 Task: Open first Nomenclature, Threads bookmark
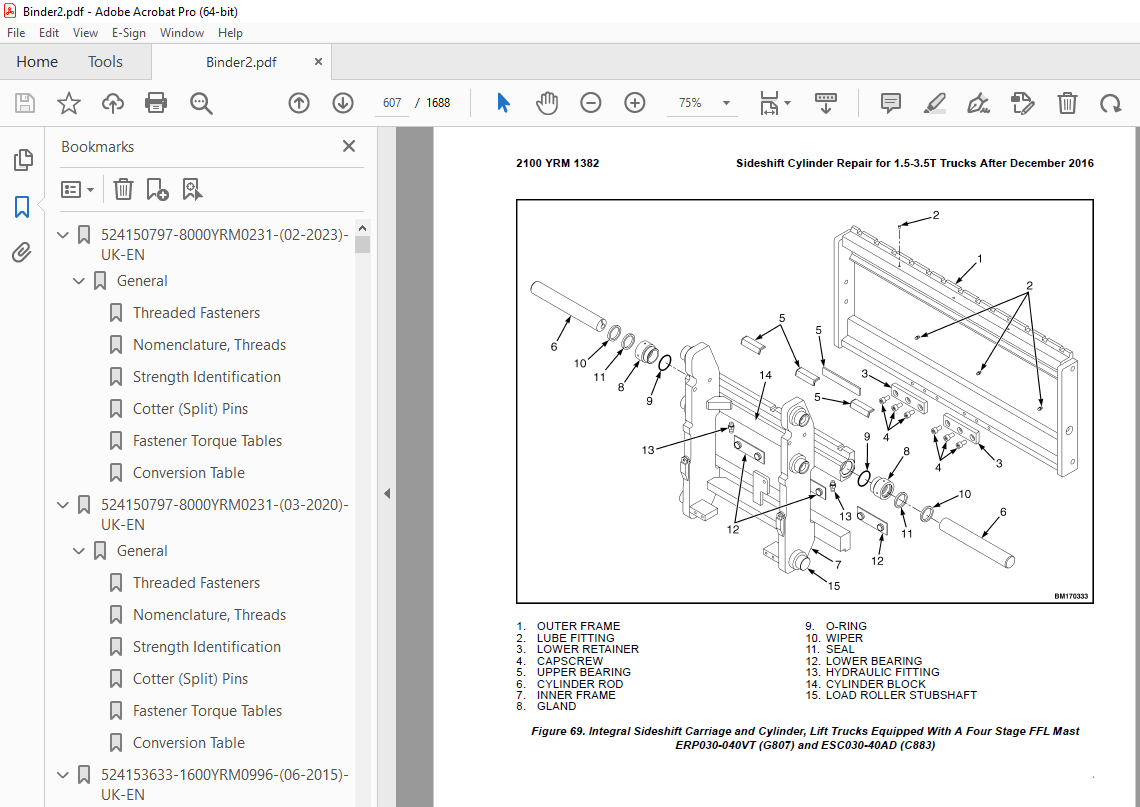[209, 345]
